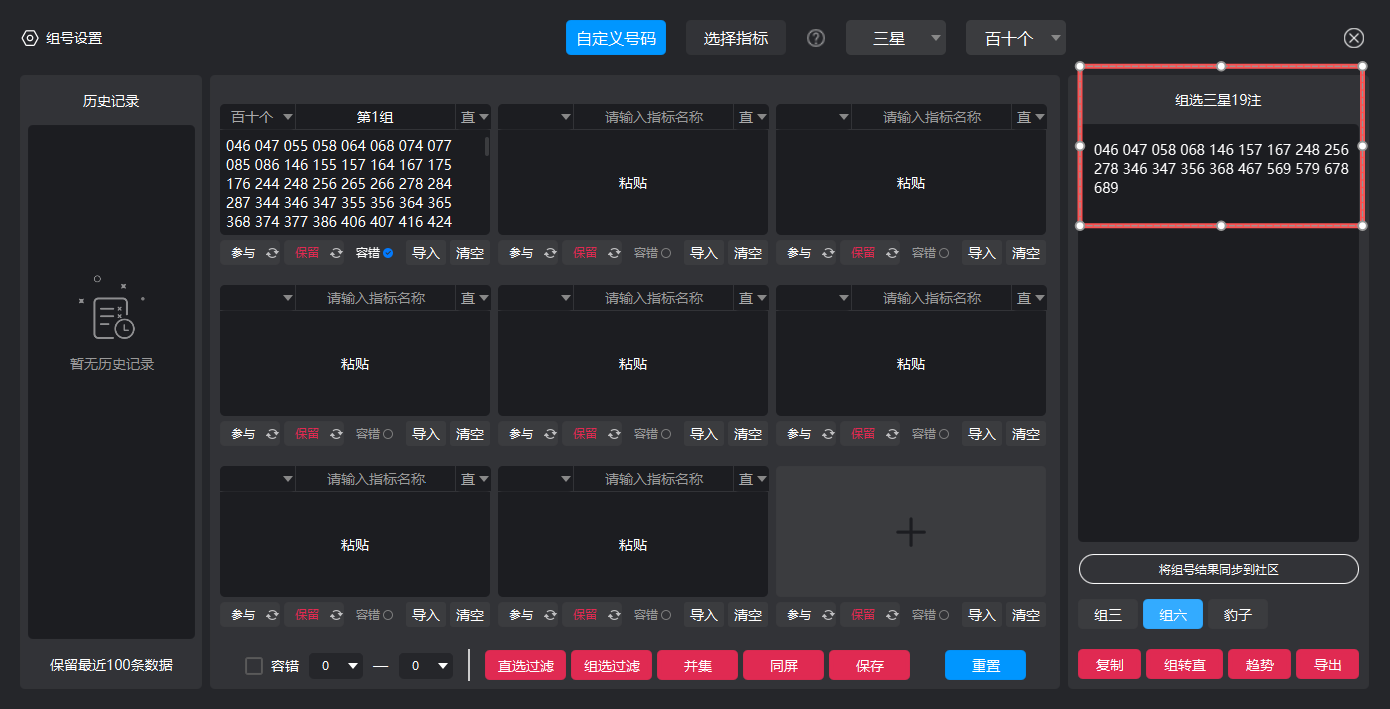Close the dialog with the X icon
1390x709 pixels.
[1353, 38]
